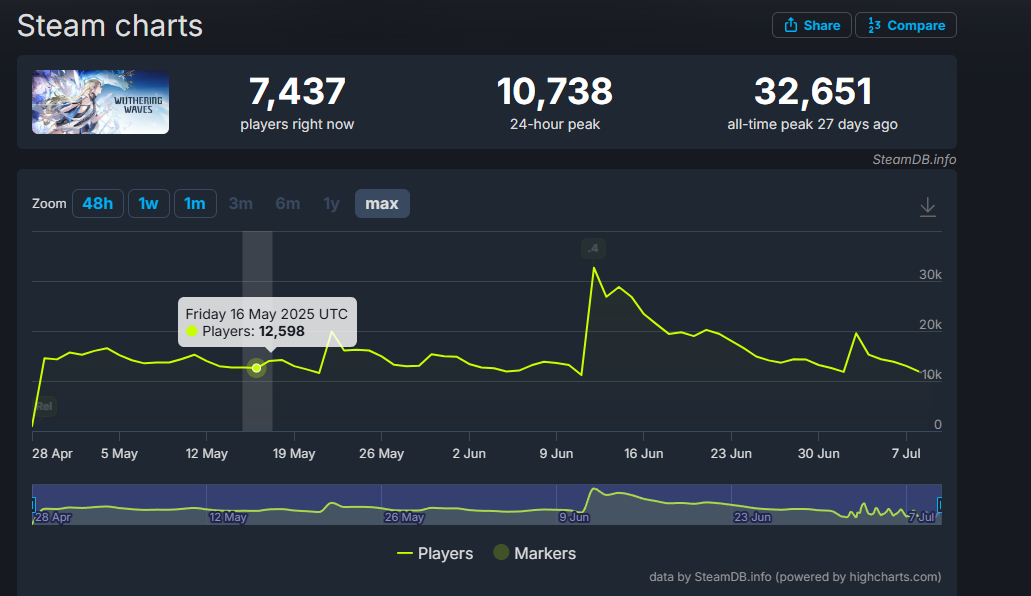Select the 6m zoom option
1031x596 pixels.
pos(287,203)
